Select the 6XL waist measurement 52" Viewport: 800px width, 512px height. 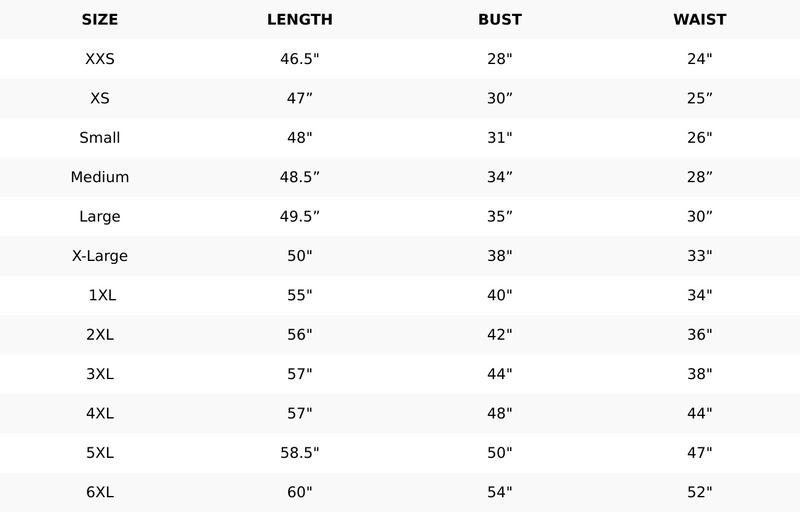[700, 492]
